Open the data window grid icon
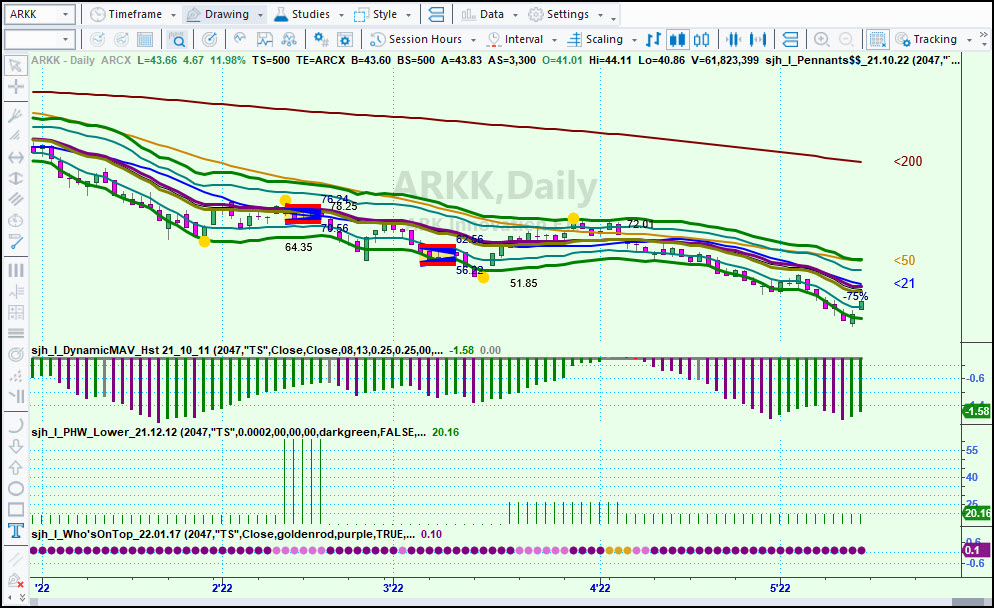 pyautogui.click(x=145, y=40)
